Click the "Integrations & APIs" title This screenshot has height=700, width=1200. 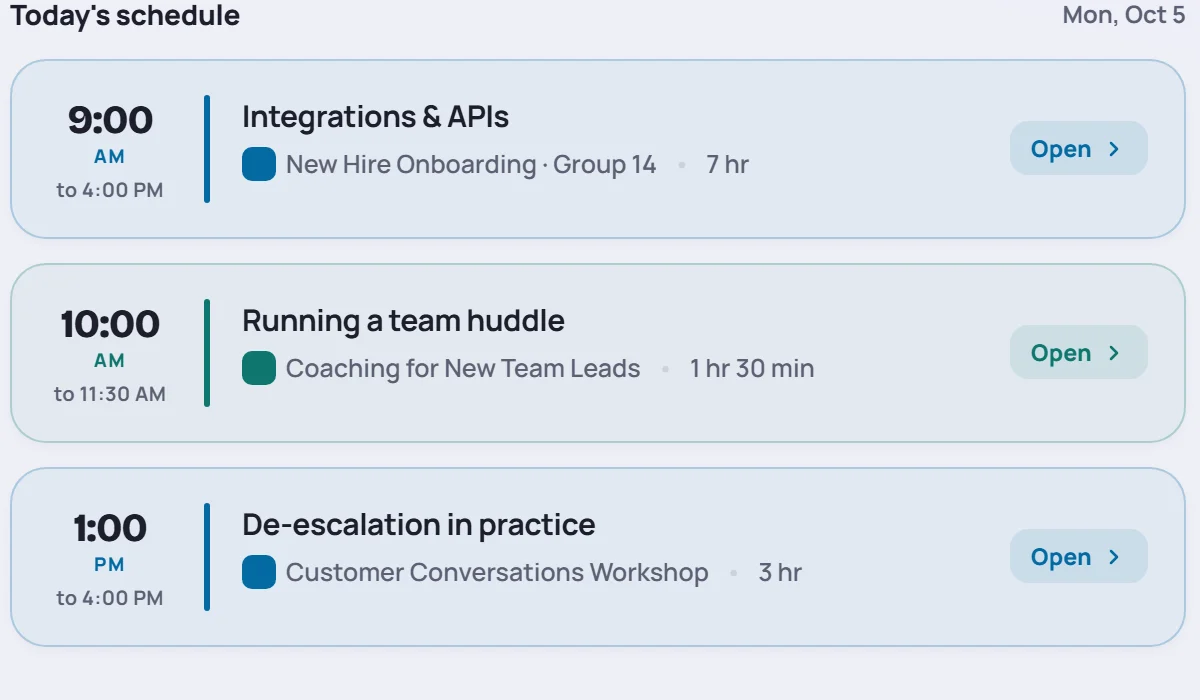click(375, 117)
